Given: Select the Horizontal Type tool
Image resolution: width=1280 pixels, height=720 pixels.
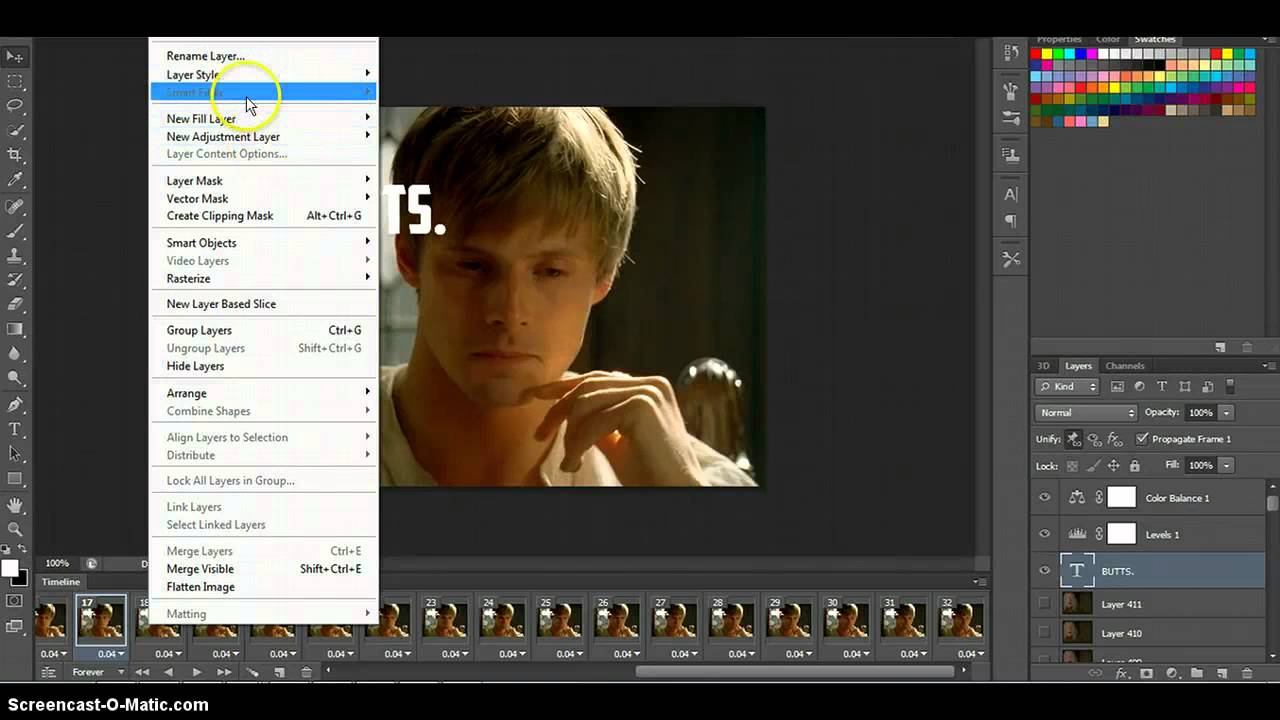Looking at the screenshot, I should (15, 429).
